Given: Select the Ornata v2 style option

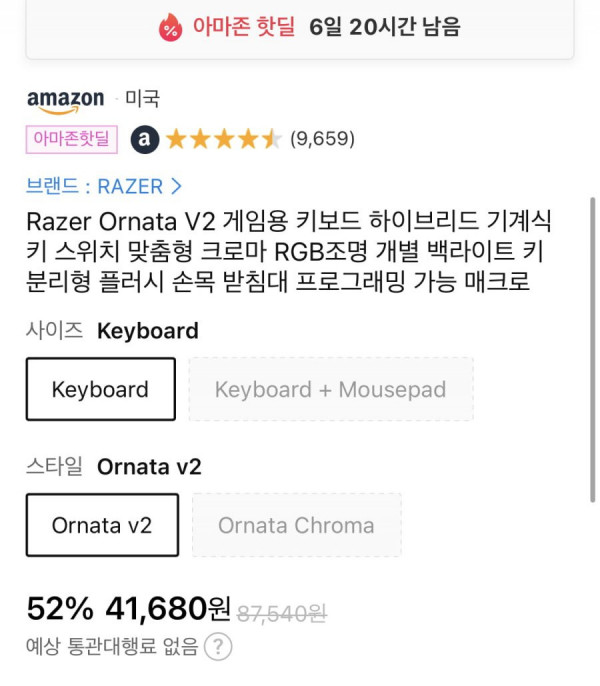Looking at the screenshot, I should 102,525.
